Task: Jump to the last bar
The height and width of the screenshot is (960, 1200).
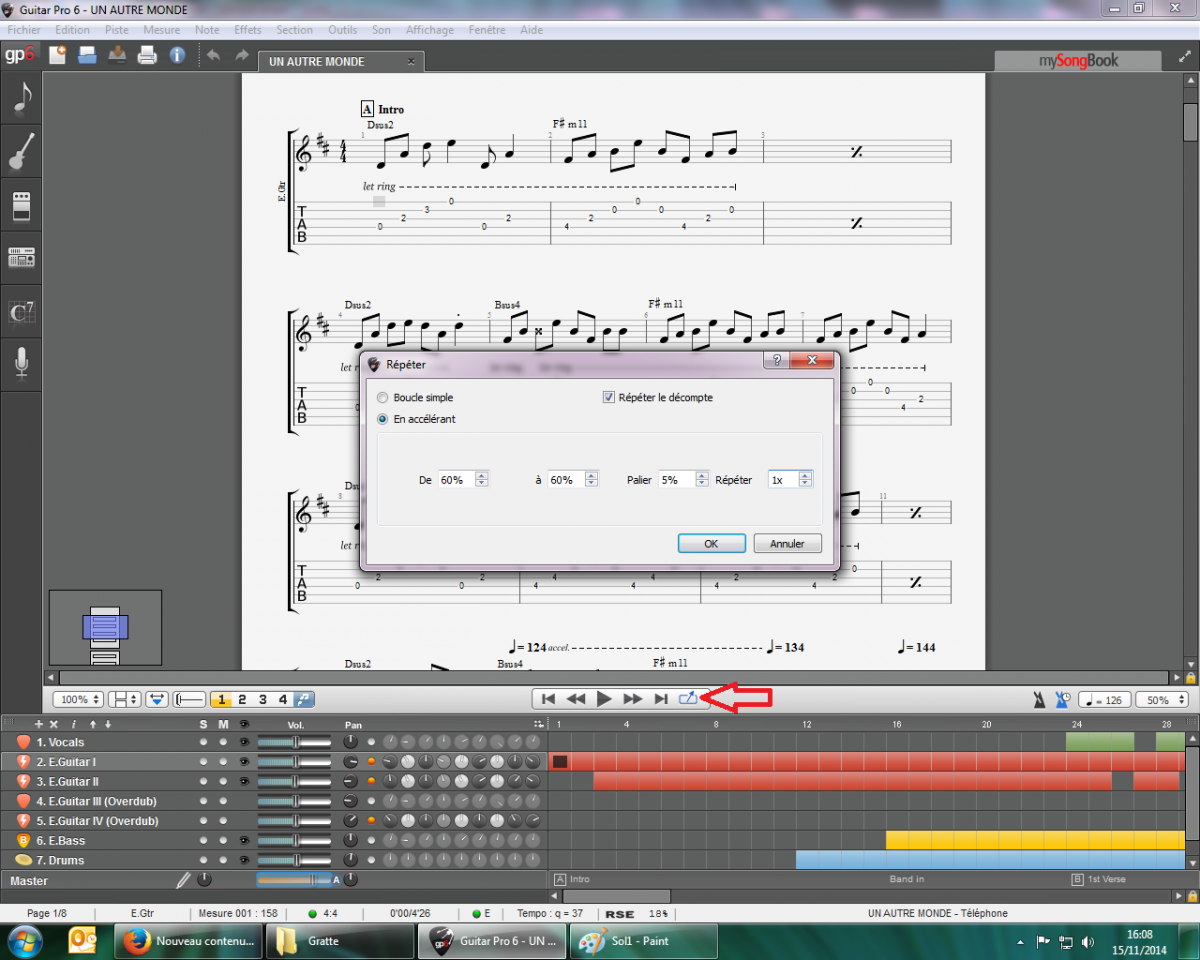Action: pos(660,699)
